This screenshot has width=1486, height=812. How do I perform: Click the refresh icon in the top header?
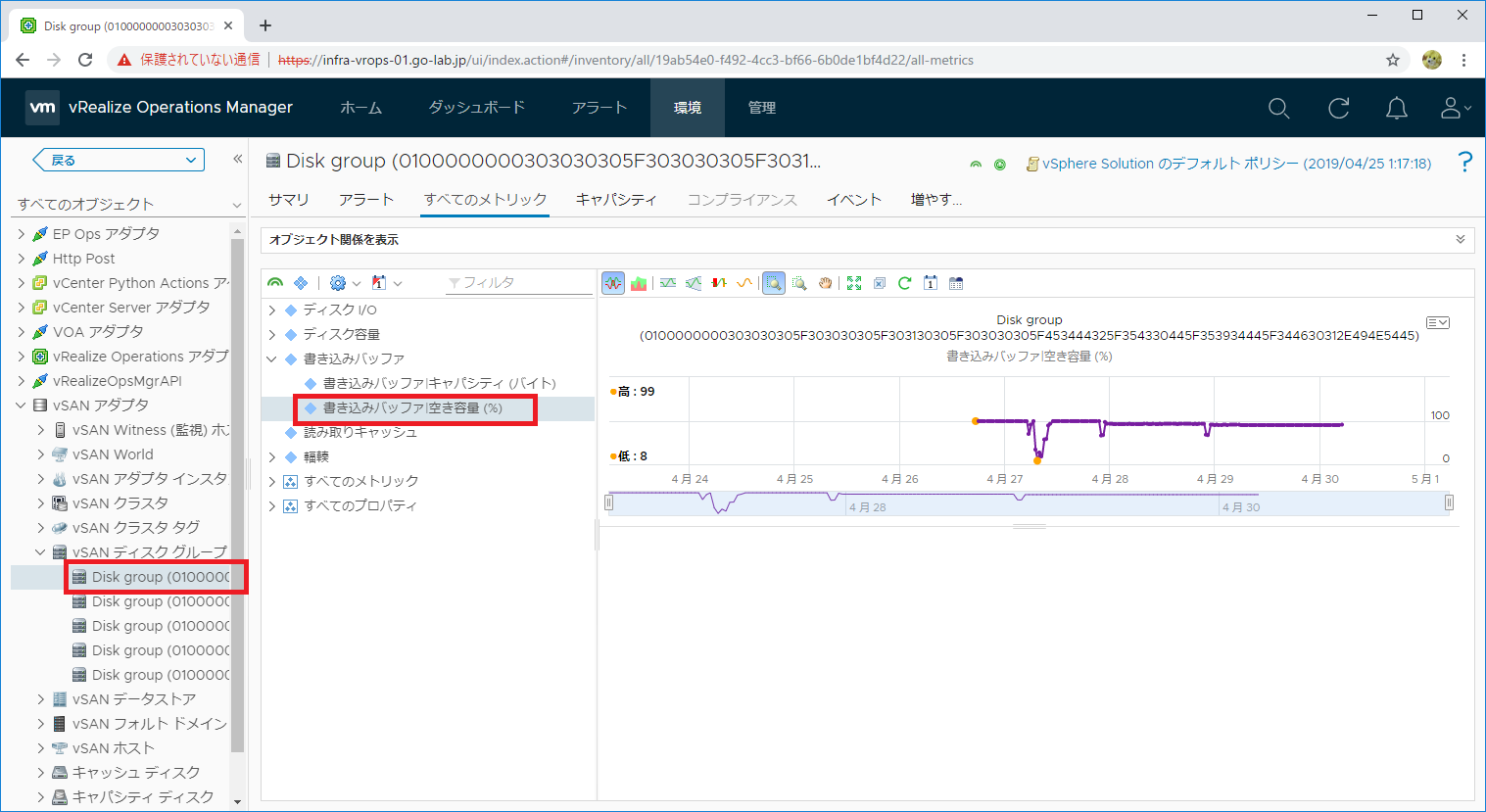pos(1338,108)
